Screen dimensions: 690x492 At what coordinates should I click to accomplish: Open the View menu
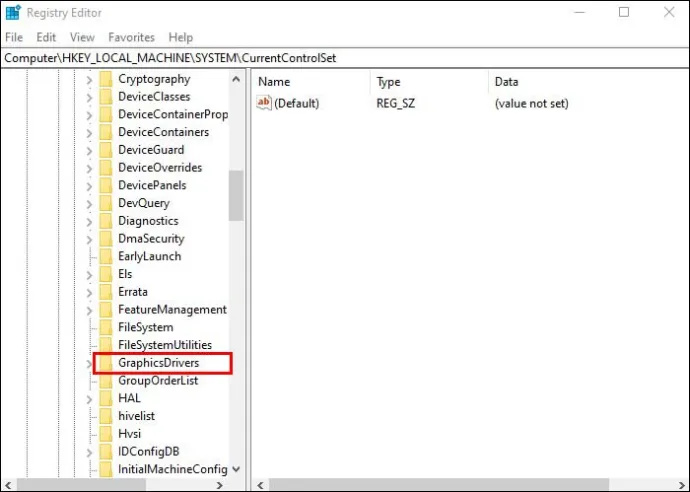pos(82,37)
